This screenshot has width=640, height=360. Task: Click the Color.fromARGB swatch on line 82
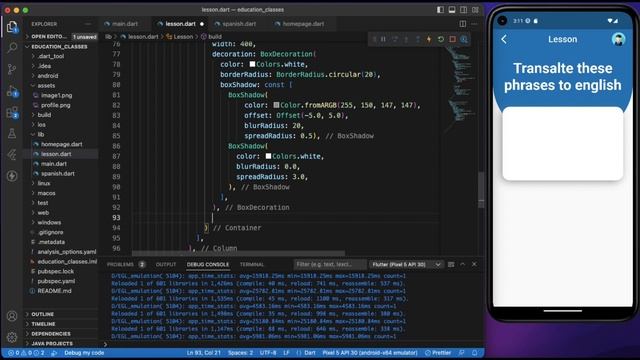pos(276,105)
